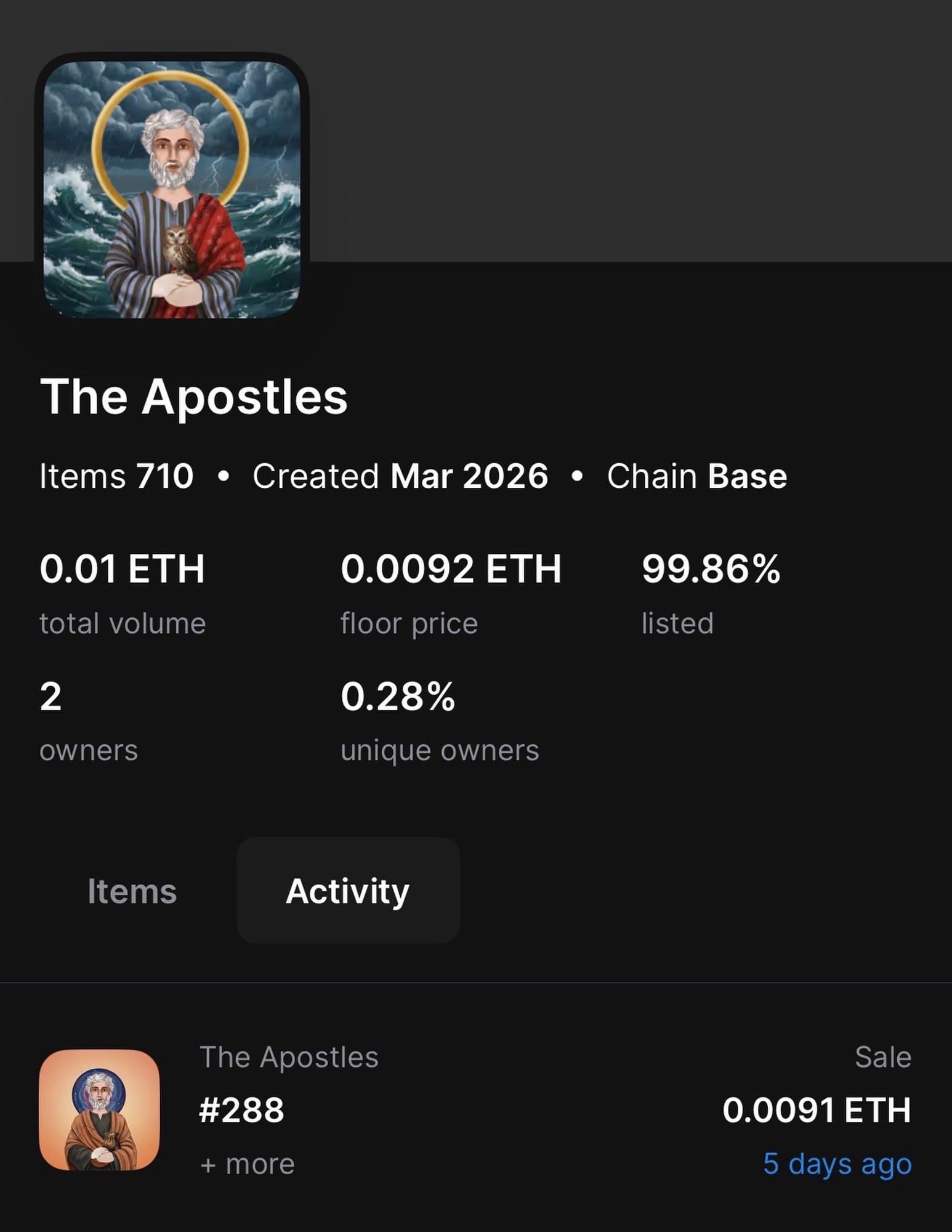Click the 99.86% listed stat

click(x=711, y=568)
